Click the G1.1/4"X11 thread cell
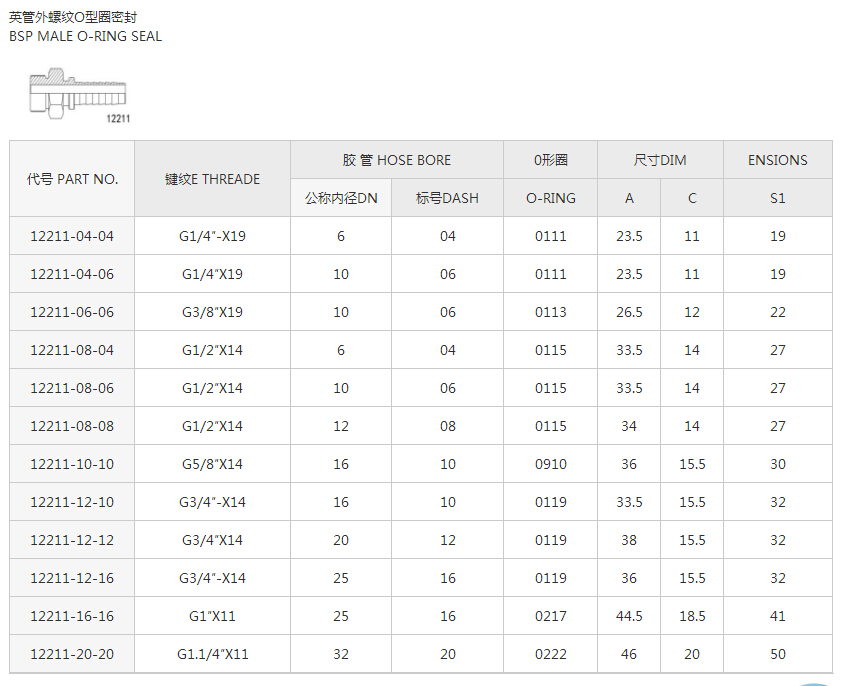The width and height of the screenshot is (854, 686). click(x=212, y=654)
